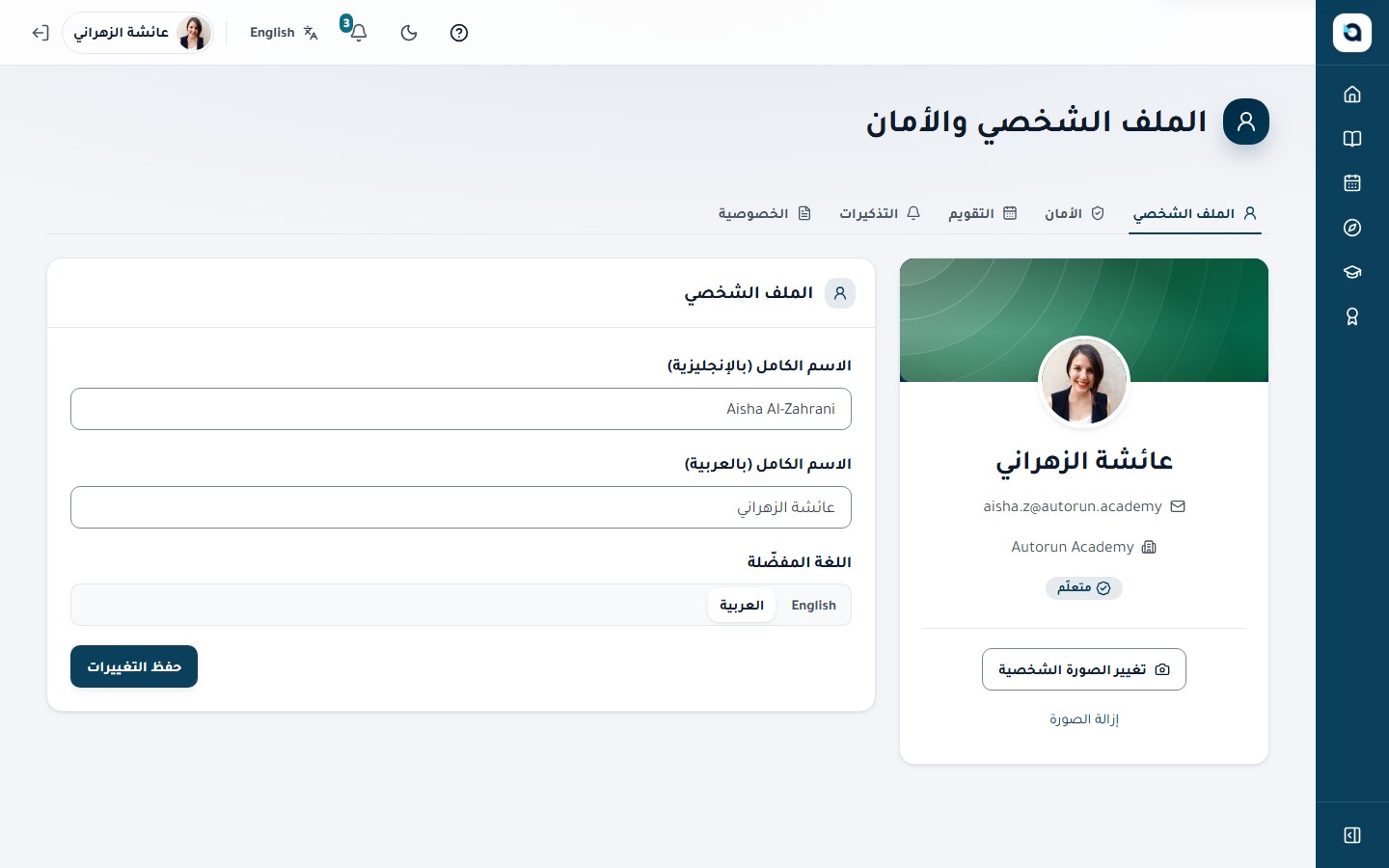Click the large profile avatar photo
The height and width of the screenshot is (868, 1389).
point(1084,382)
